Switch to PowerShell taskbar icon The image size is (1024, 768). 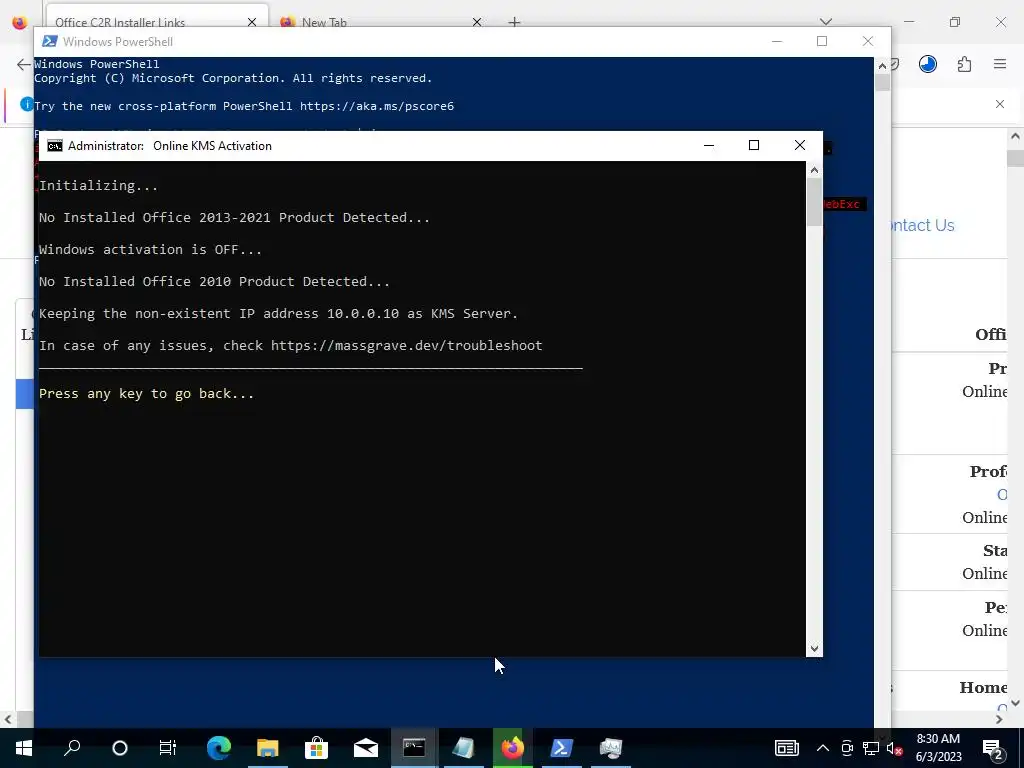pyautogui.click(x=562, y=748)
